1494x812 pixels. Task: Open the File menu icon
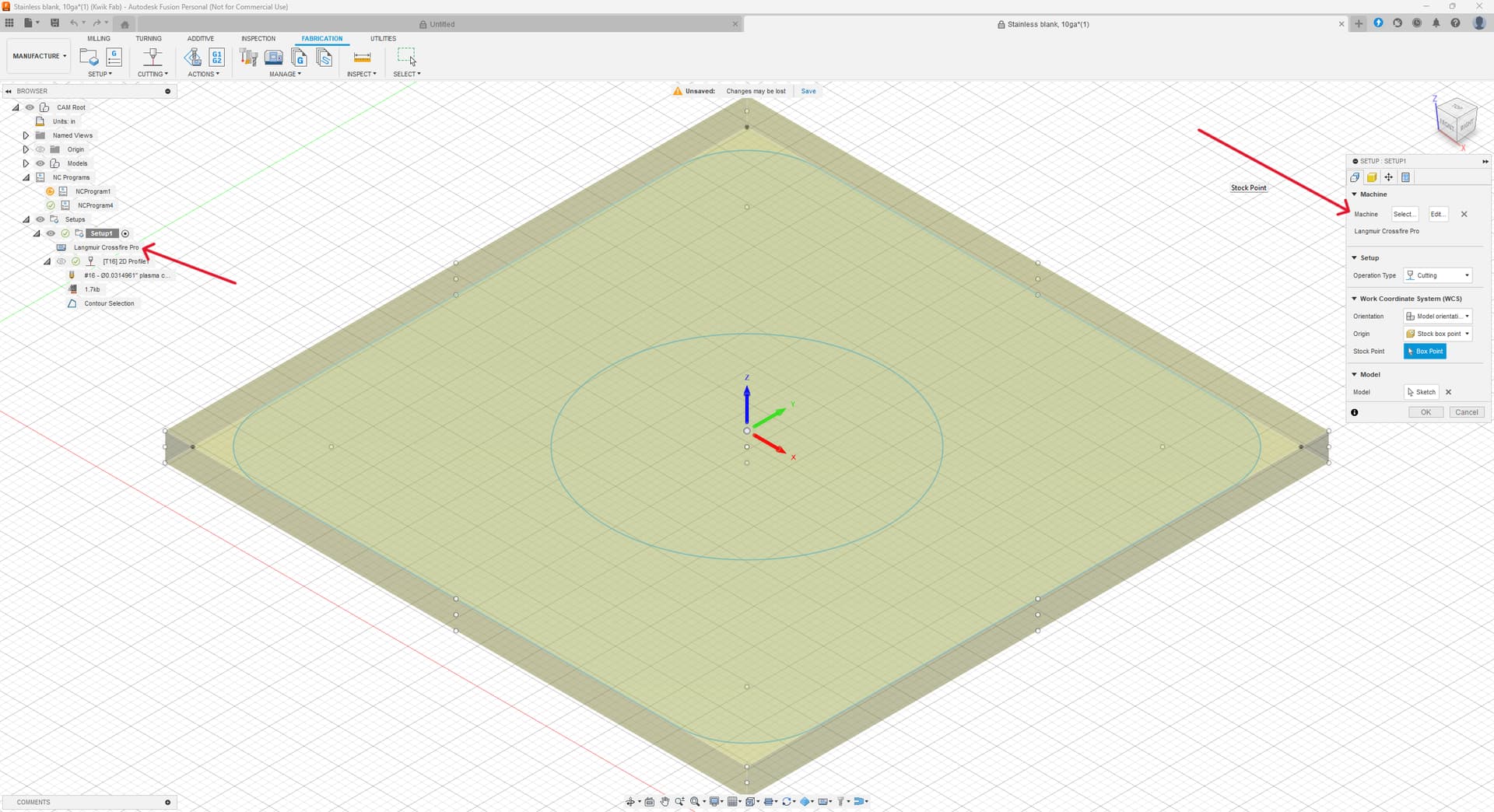tap(30, 23)
